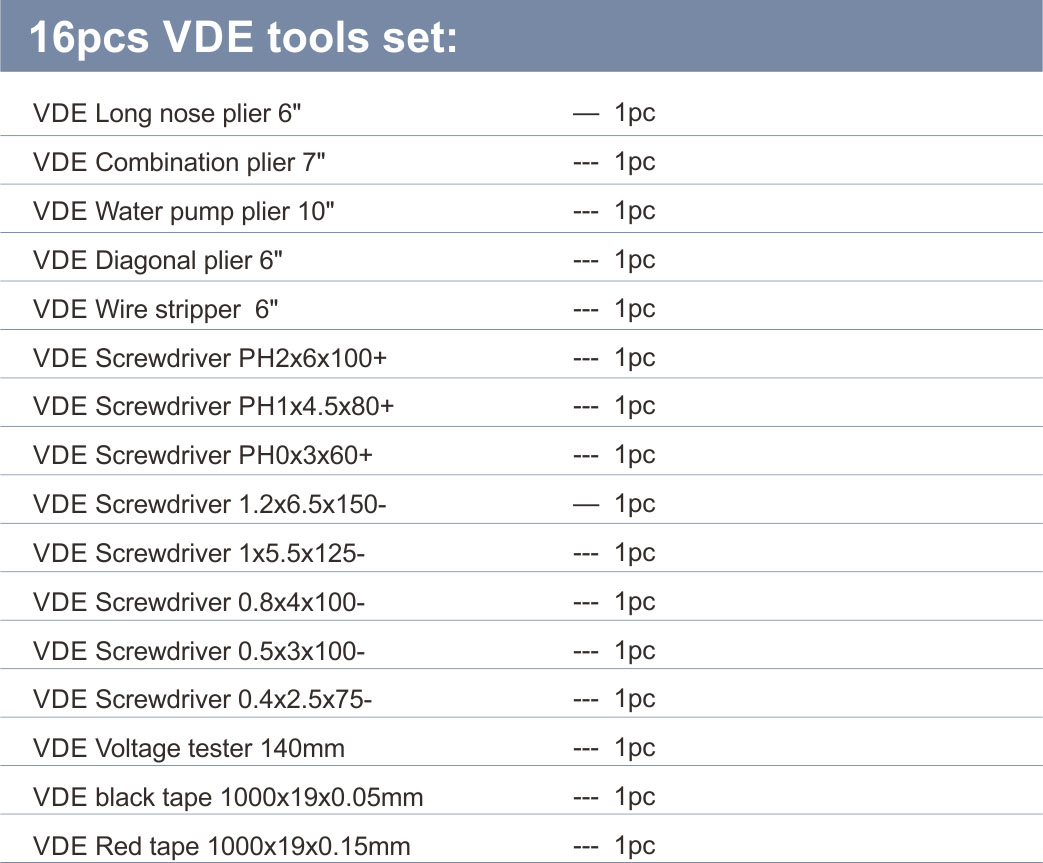Click the 1pc quantity for Long nose plier

point(635,113)
